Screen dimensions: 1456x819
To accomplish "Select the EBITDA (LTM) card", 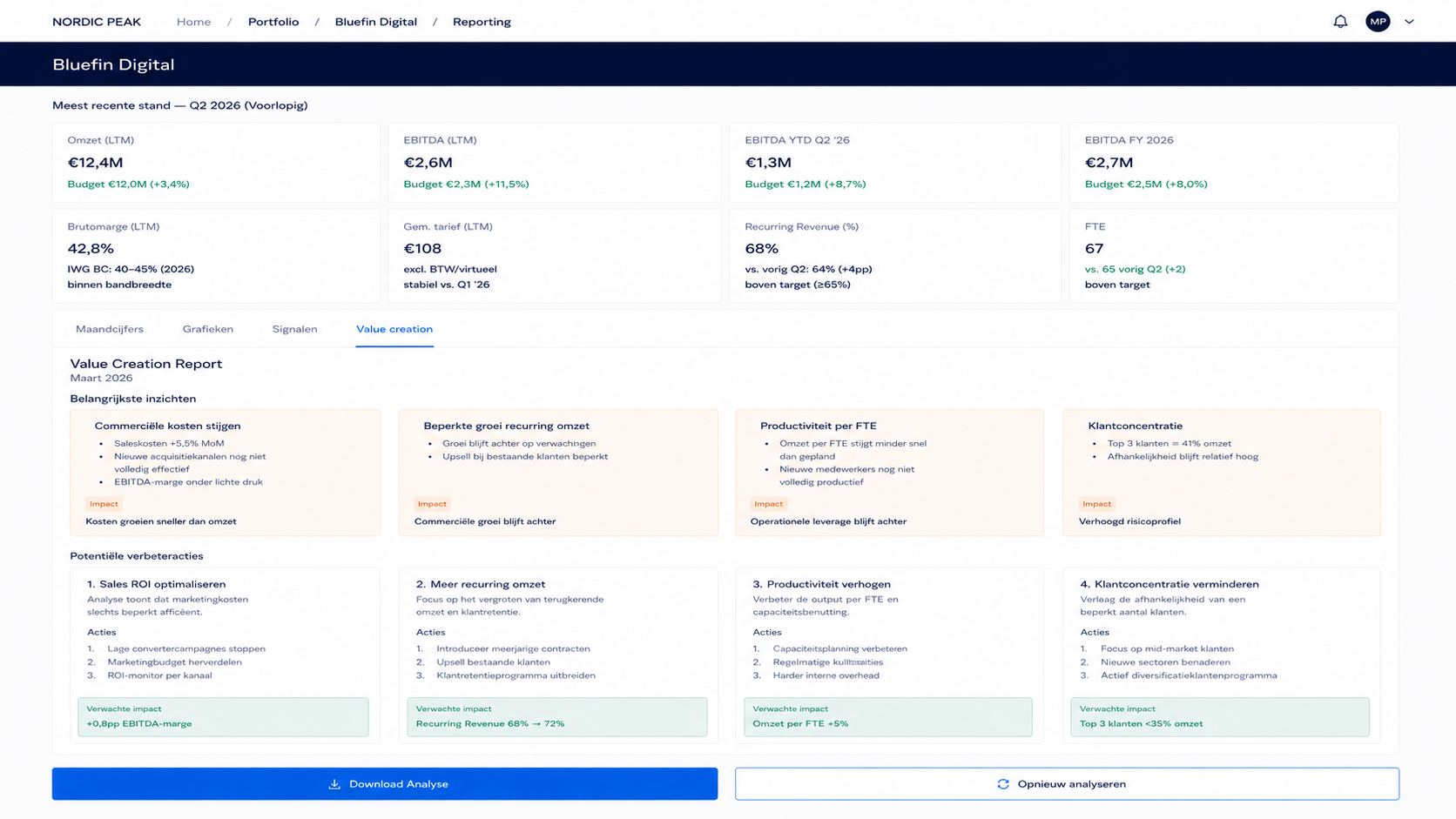I will pyautogui.click(x=554, y=163).
